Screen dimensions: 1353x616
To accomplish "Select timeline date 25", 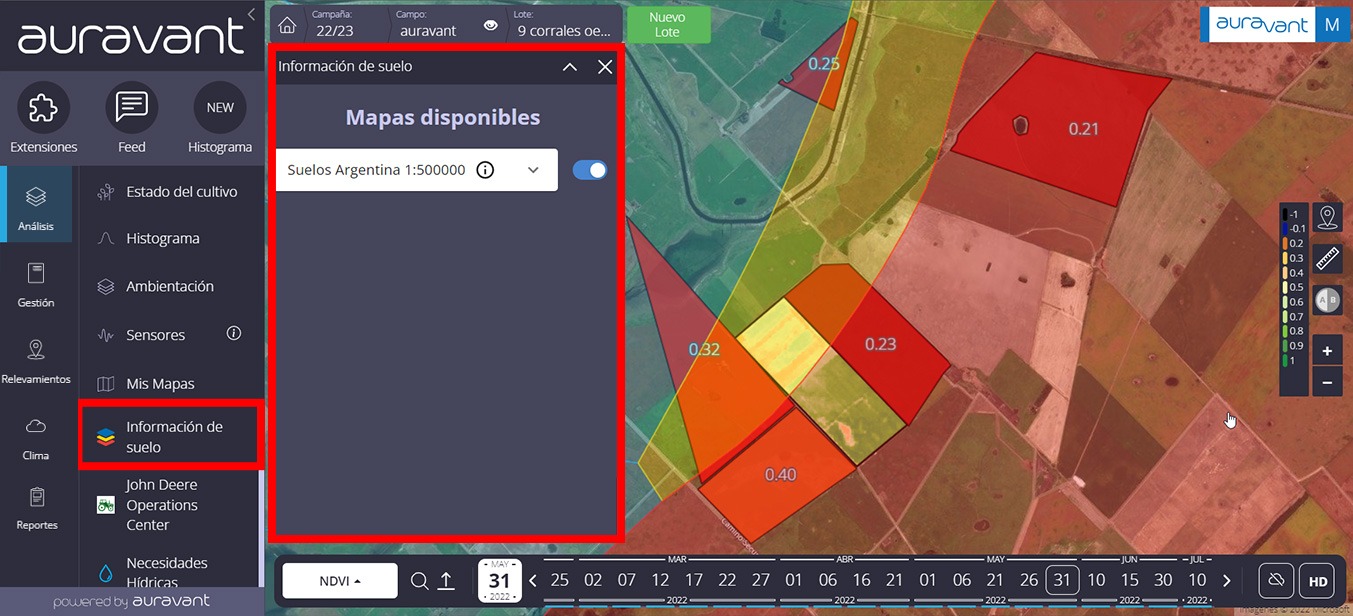I will tap(560, 580).
